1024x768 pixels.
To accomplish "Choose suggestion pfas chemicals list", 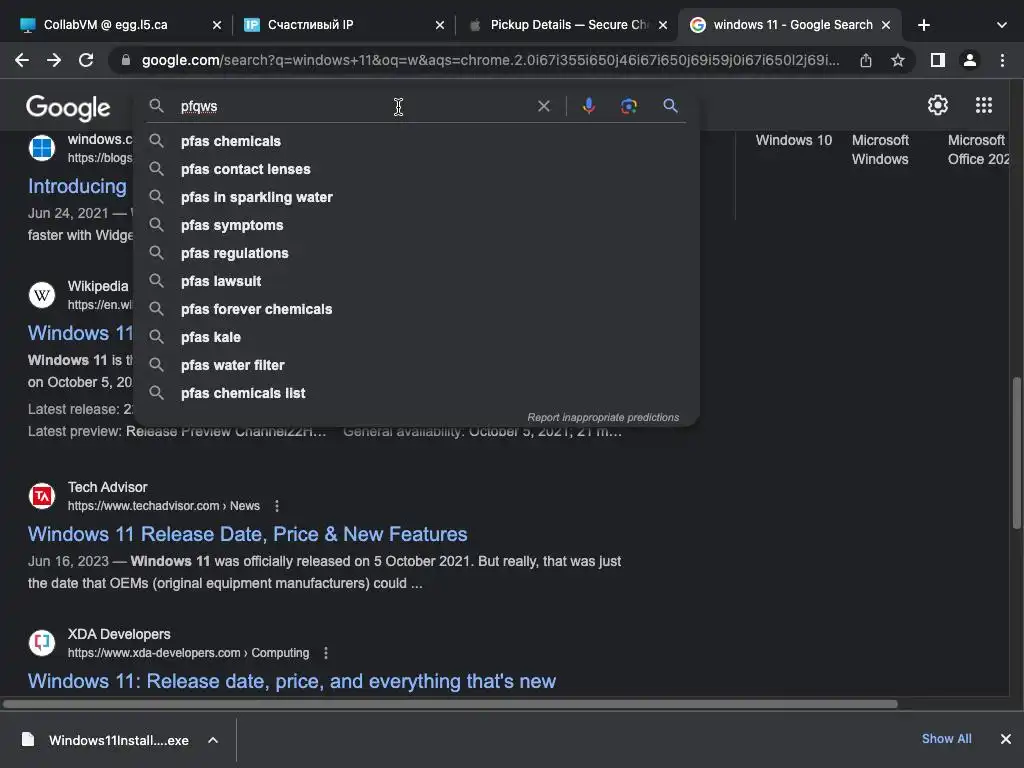I will pyautogui.click(x=416, y=394).
